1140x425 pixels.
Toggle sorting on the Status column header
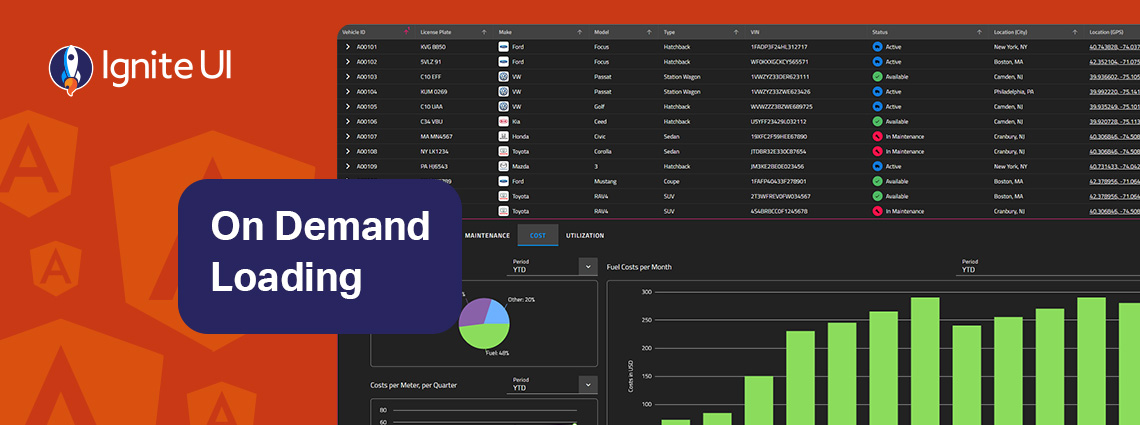(978, 32)
